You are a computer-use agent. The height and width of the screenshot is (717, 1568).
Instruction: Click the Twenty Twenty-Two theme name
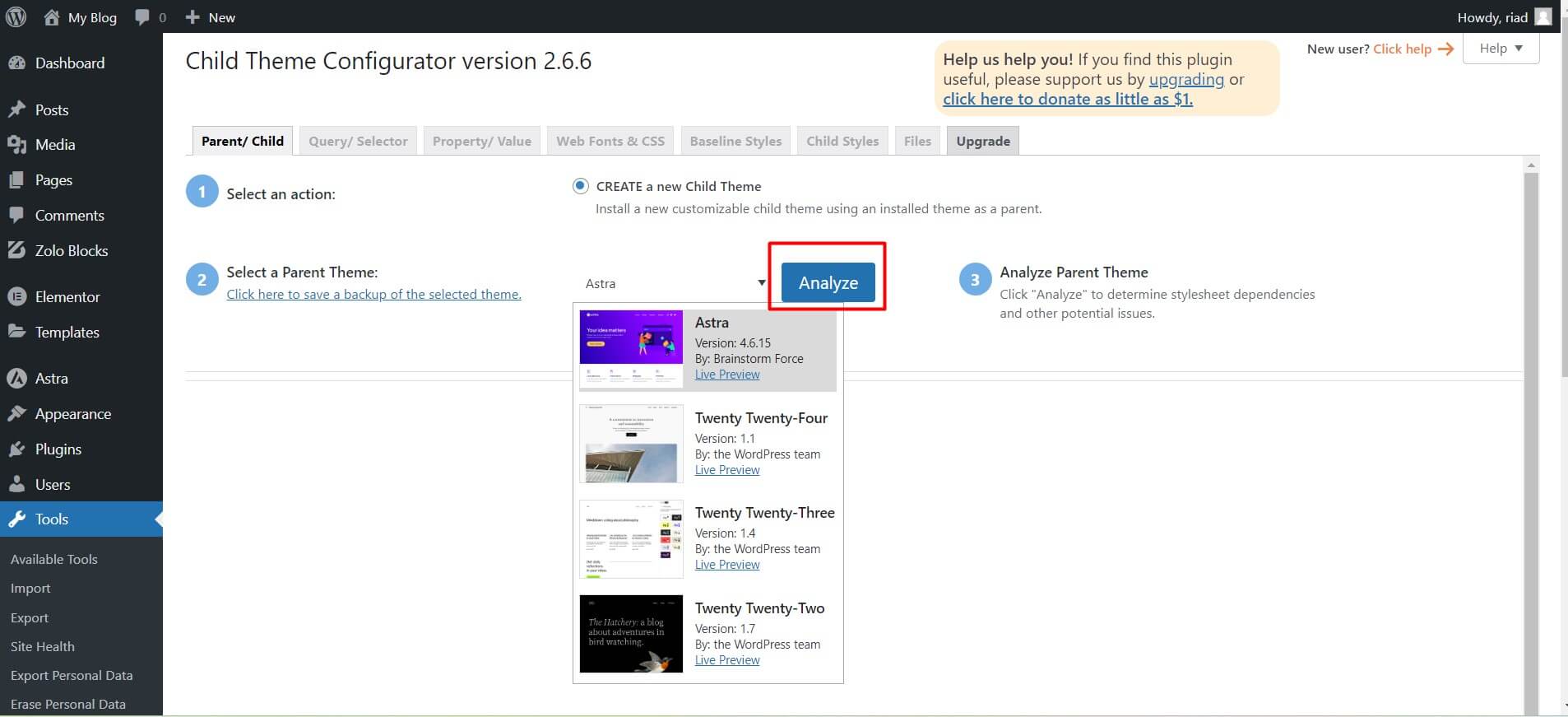click(759, 608)
